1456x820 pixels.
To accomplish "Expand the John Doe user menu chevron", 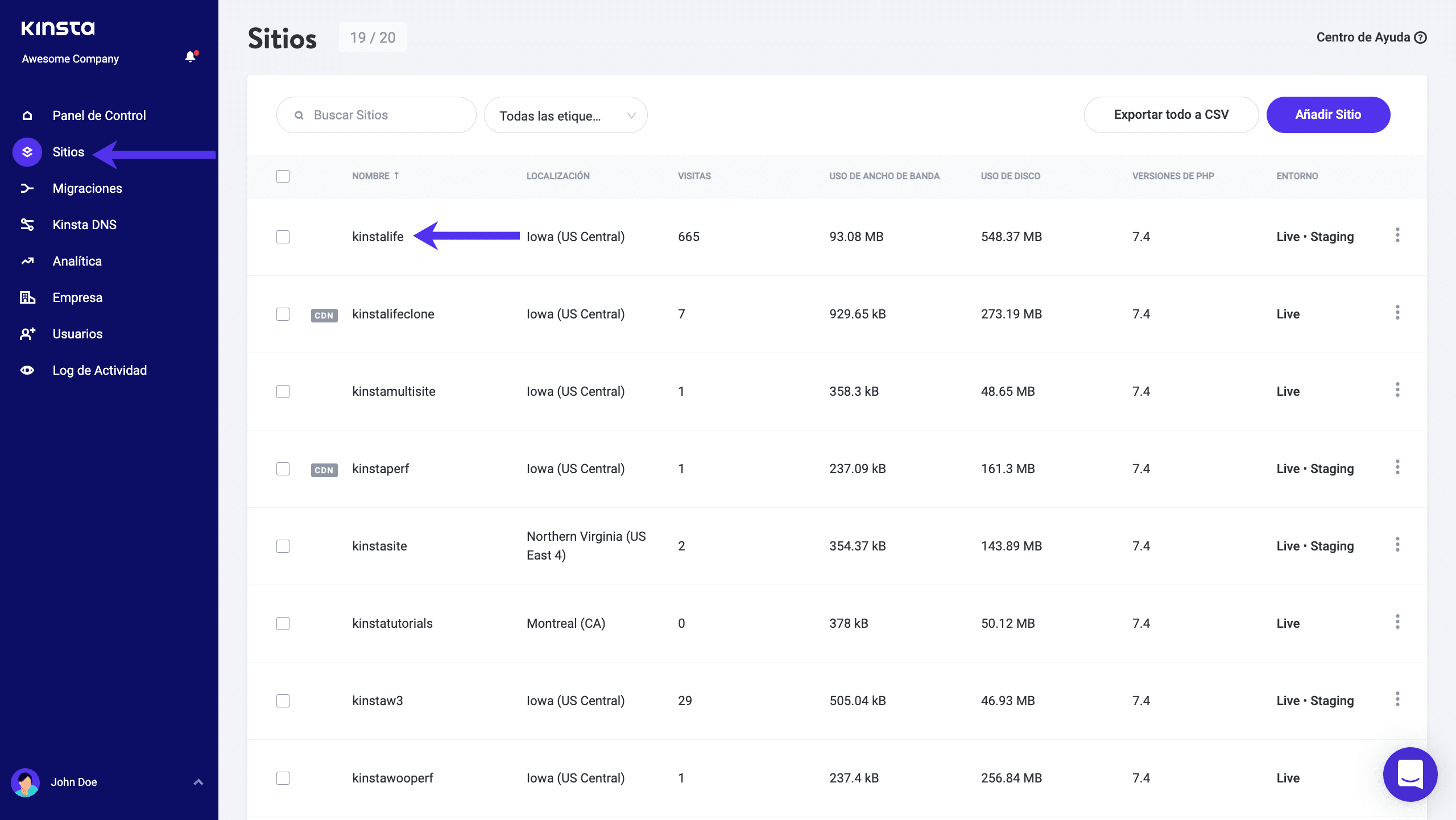I will [198, 782].
